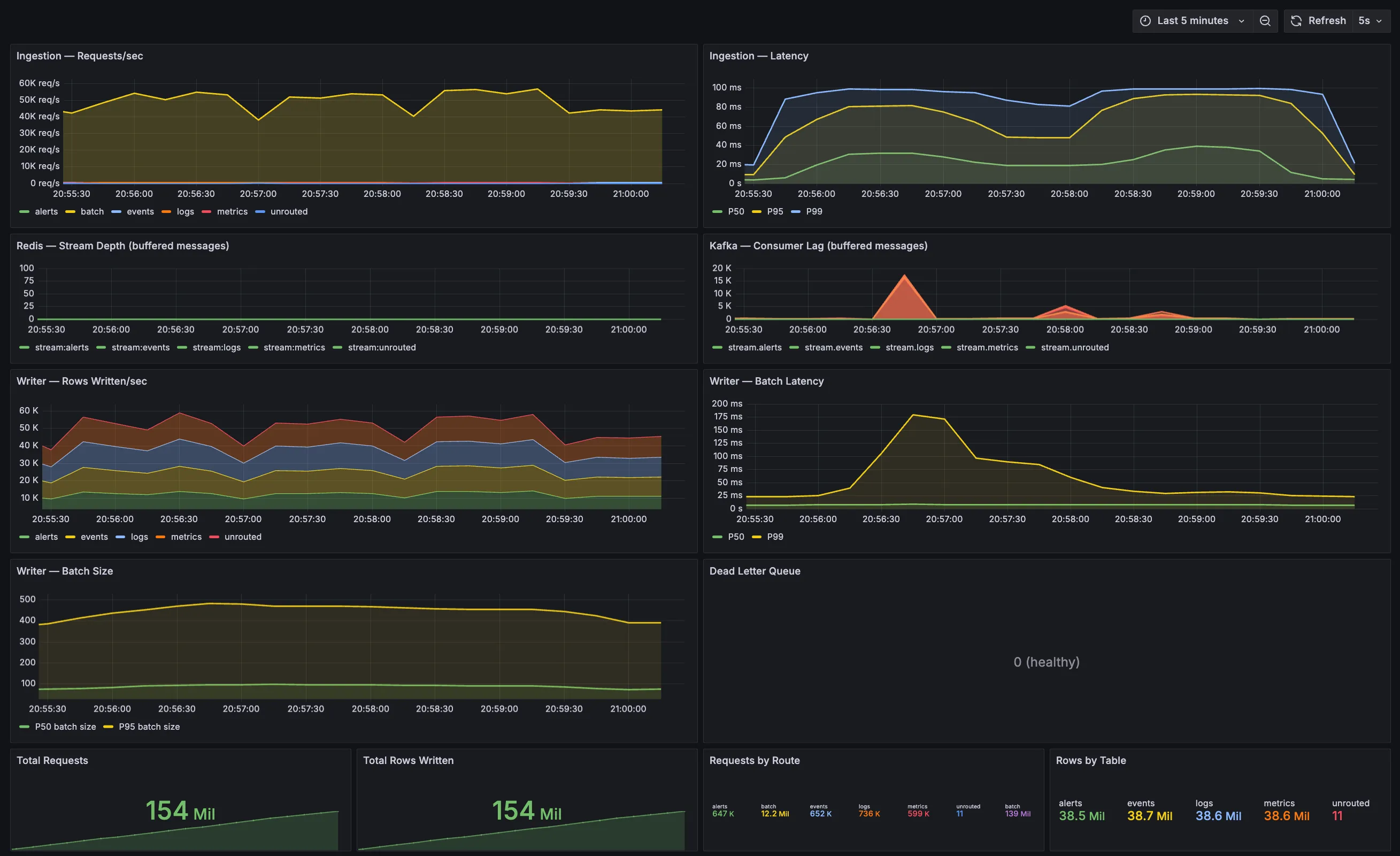Click the Rows by Table panel title
Screen dimensions: 1400x856
click(1091, 761)
